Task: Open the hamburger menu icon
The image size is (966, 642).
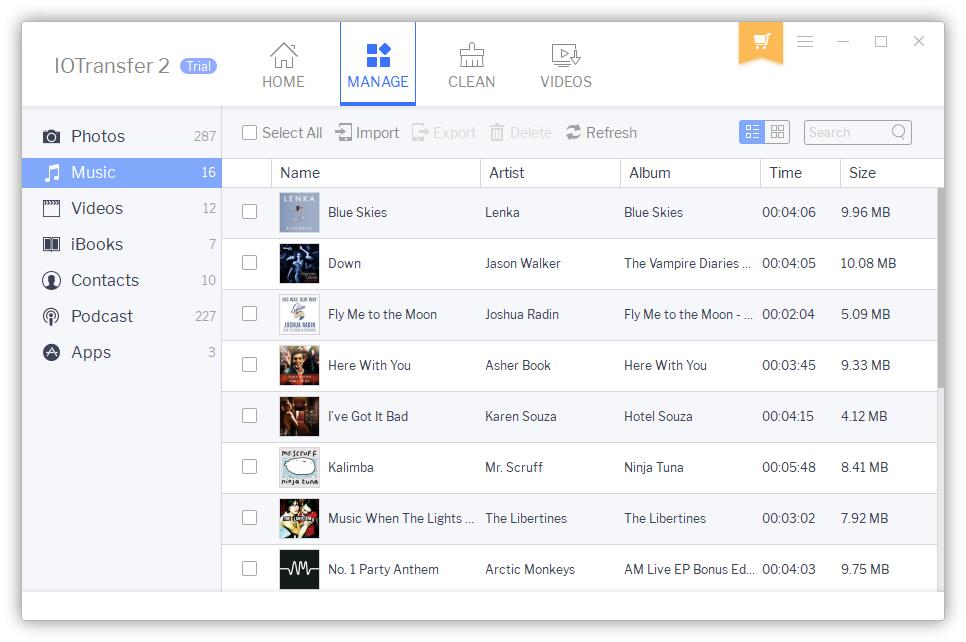Action: click(x=805, y=42)
